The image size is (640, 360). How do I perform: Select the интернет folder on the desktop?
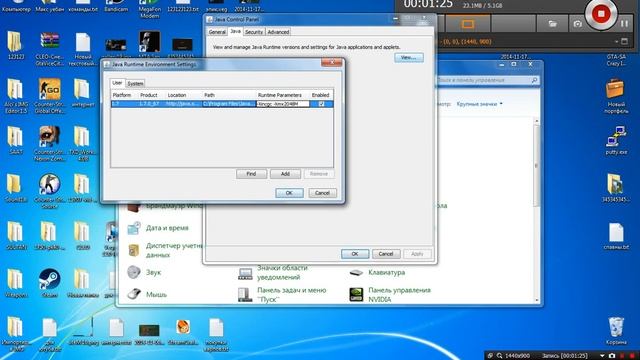coord(83,93)
